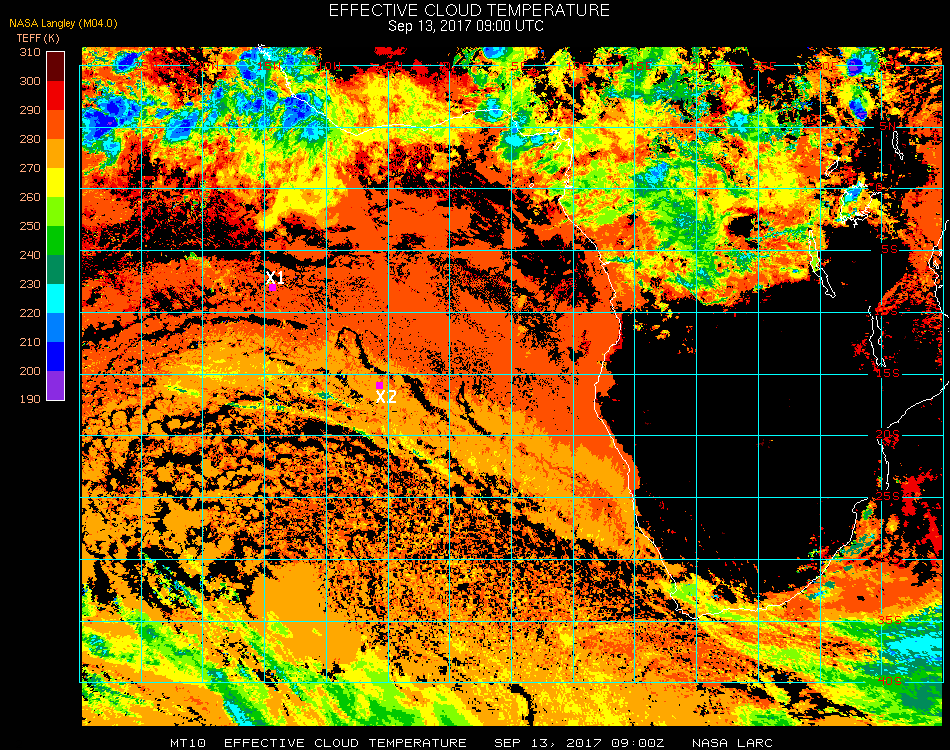950x750 pixels.
Task: Choose the light green 250-260 K legend segment
Action: point(55,211)
